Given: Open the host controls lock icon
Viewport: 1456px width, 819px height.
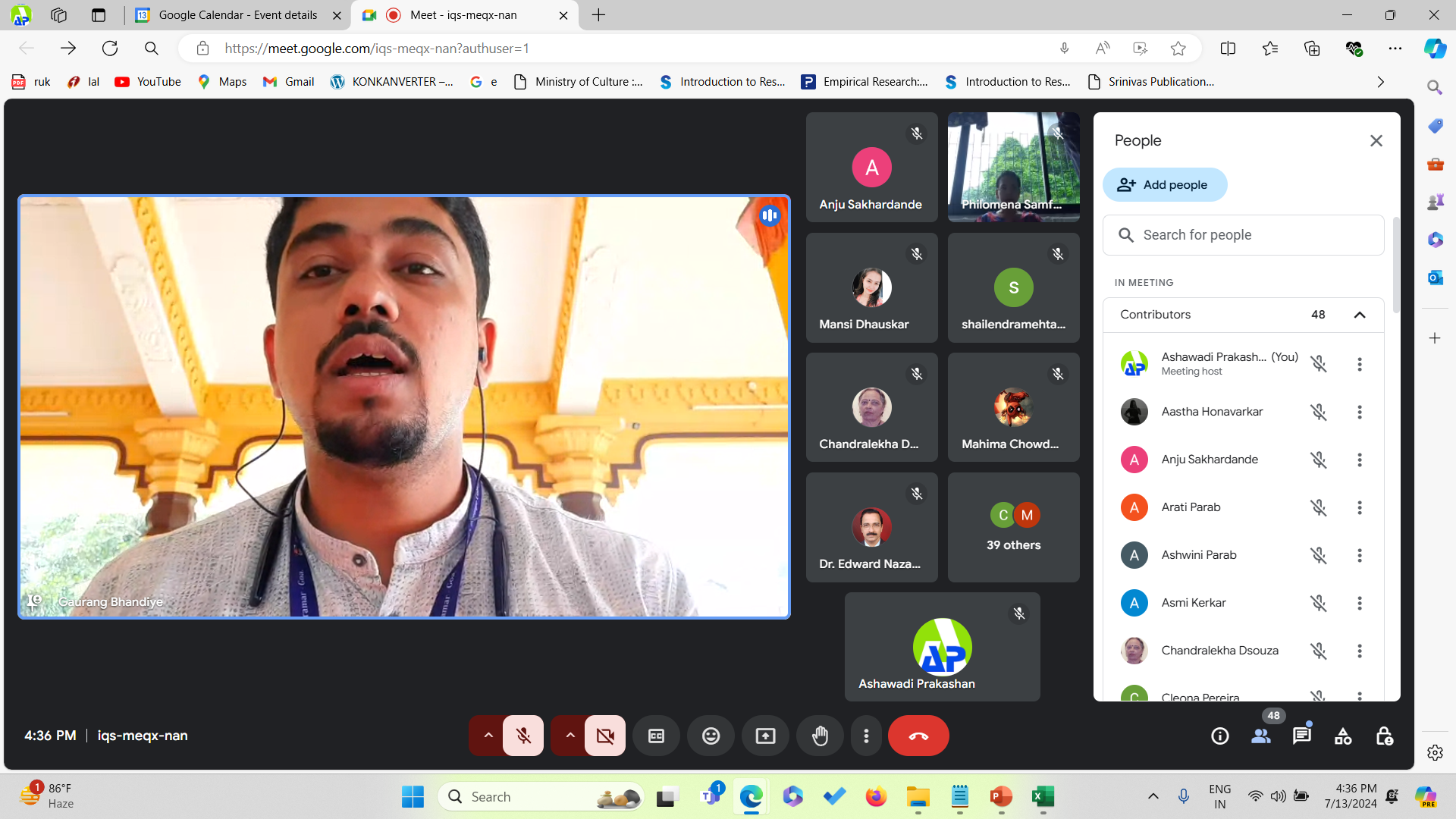Looking at the screenshot, I should point(1384,736).
